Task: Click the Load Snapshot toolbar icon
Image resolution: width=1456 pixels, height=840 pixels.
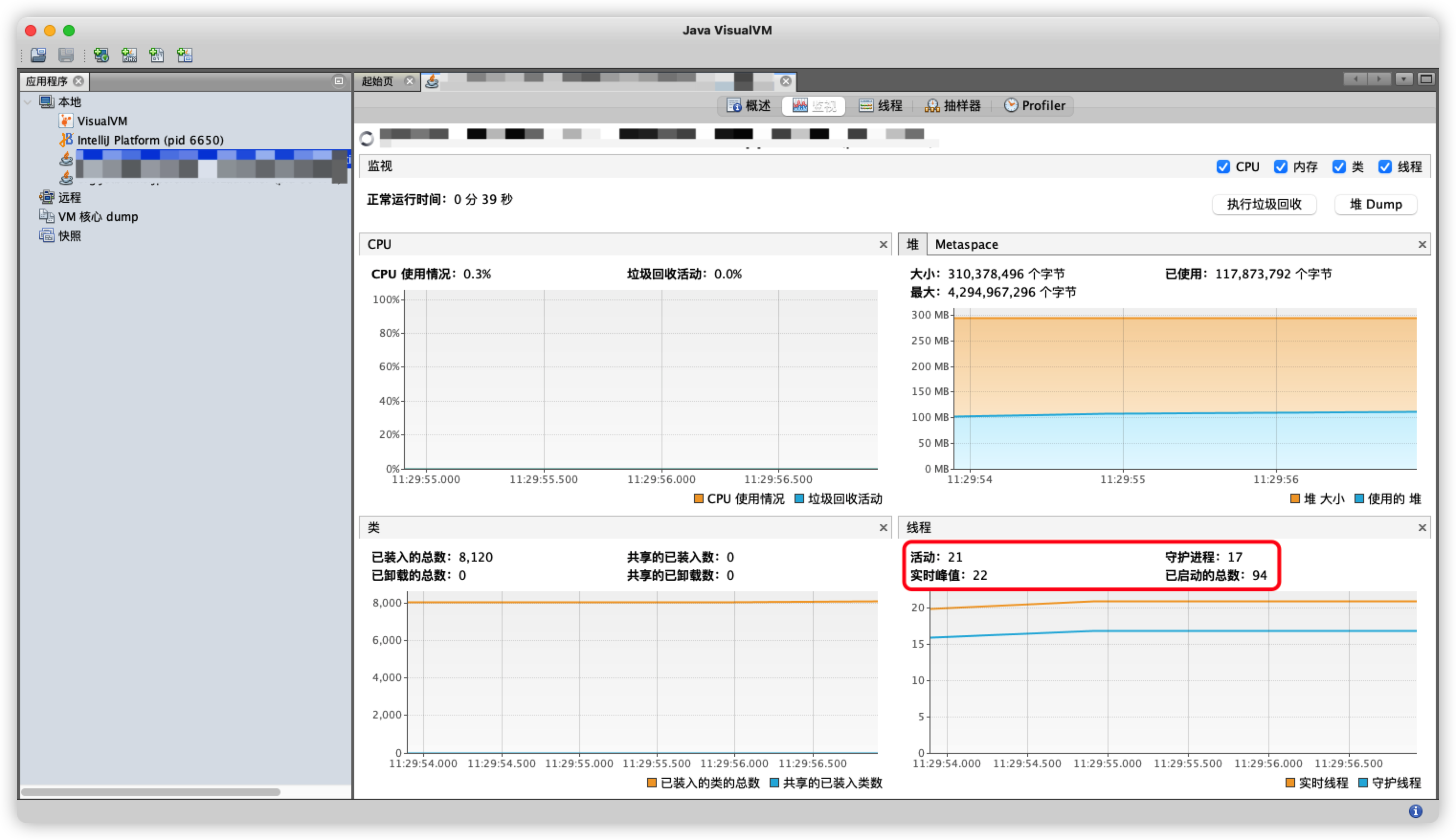Action: tap(39, 55)
